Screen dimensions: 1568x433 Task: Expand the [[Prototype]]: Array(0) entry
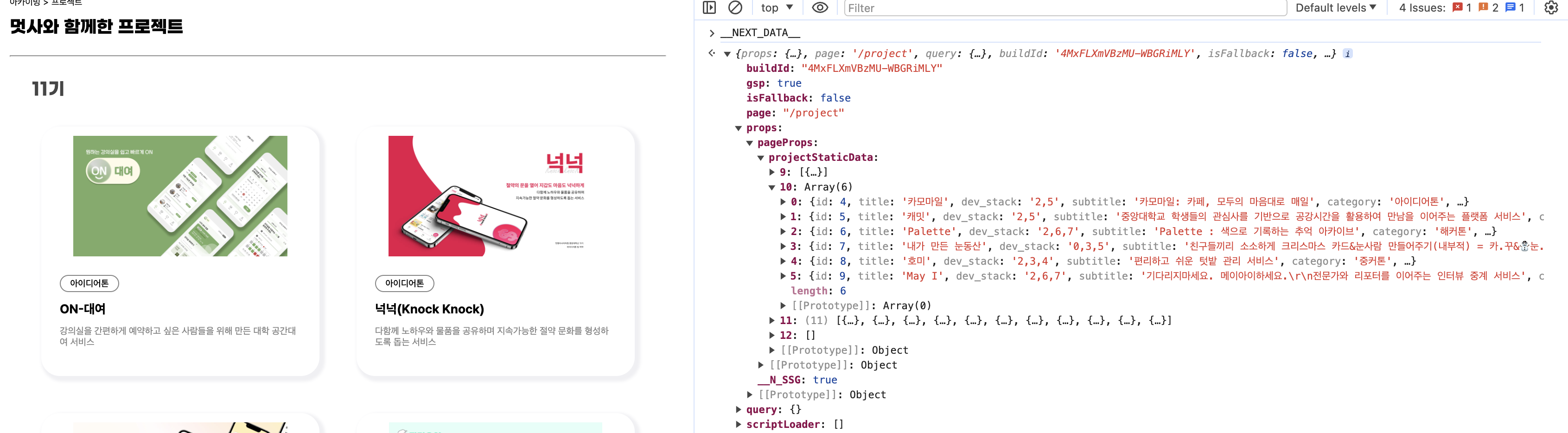tap(783, 306)
